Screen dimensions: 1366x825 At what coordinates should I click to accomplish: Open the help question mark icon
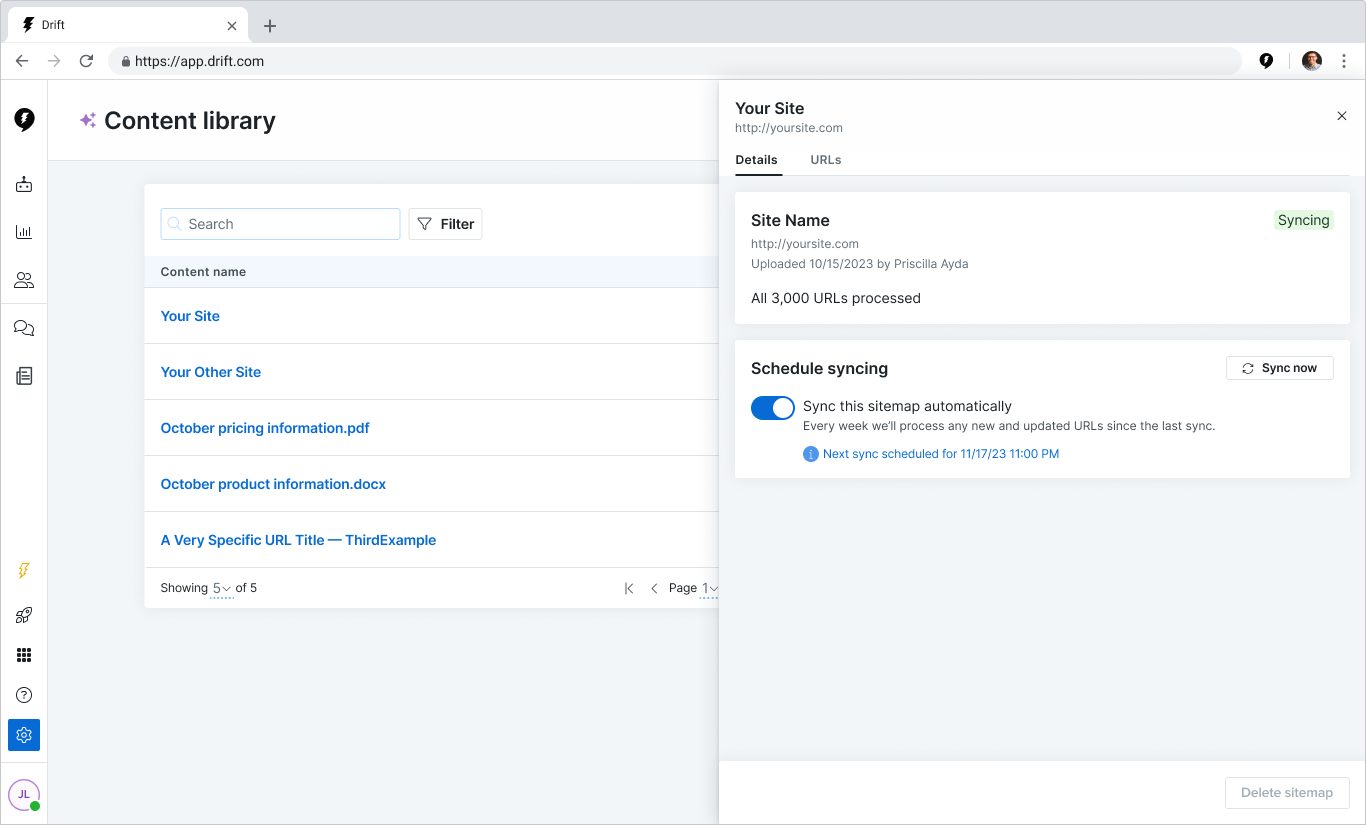point(24,695)
